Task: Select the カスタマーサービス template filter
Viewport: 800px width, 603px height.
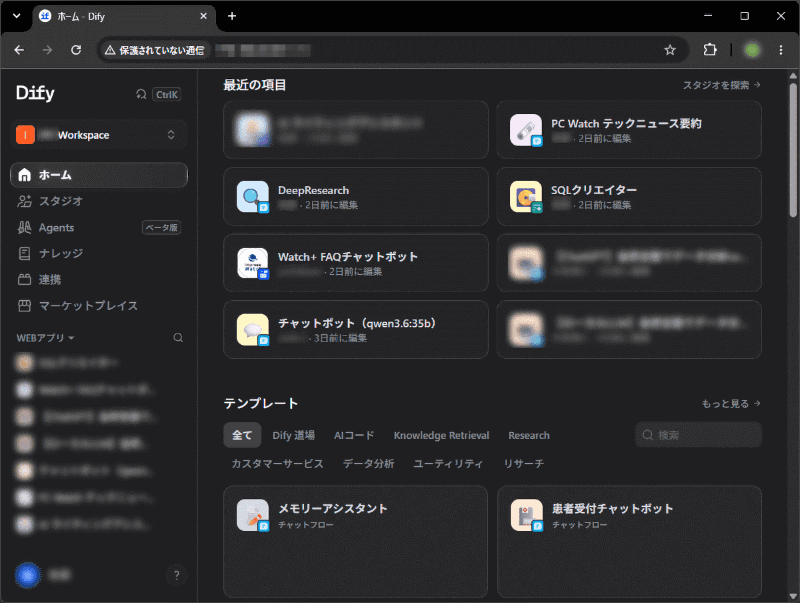Action: (278, 463)
